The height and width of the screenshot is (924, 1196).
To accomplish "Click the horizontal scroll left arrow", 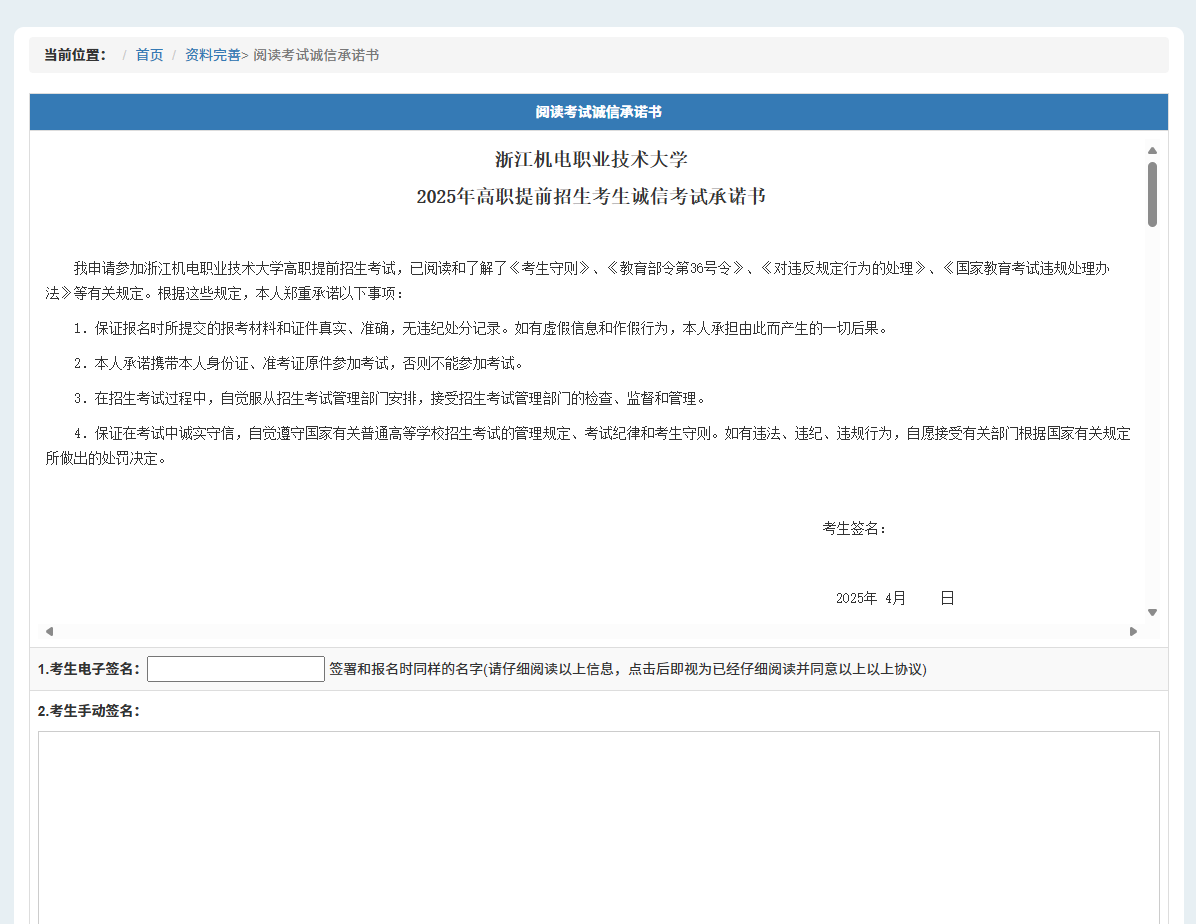I will (x=49, y=631).
